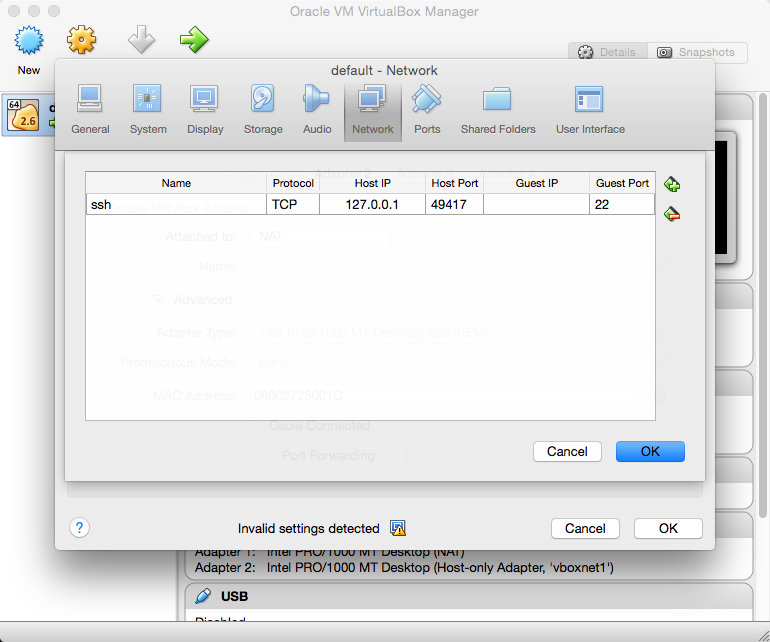Screen dimensions: 770x642
Task: Click the Guest IP column header
Action: [x=536, y=183]
